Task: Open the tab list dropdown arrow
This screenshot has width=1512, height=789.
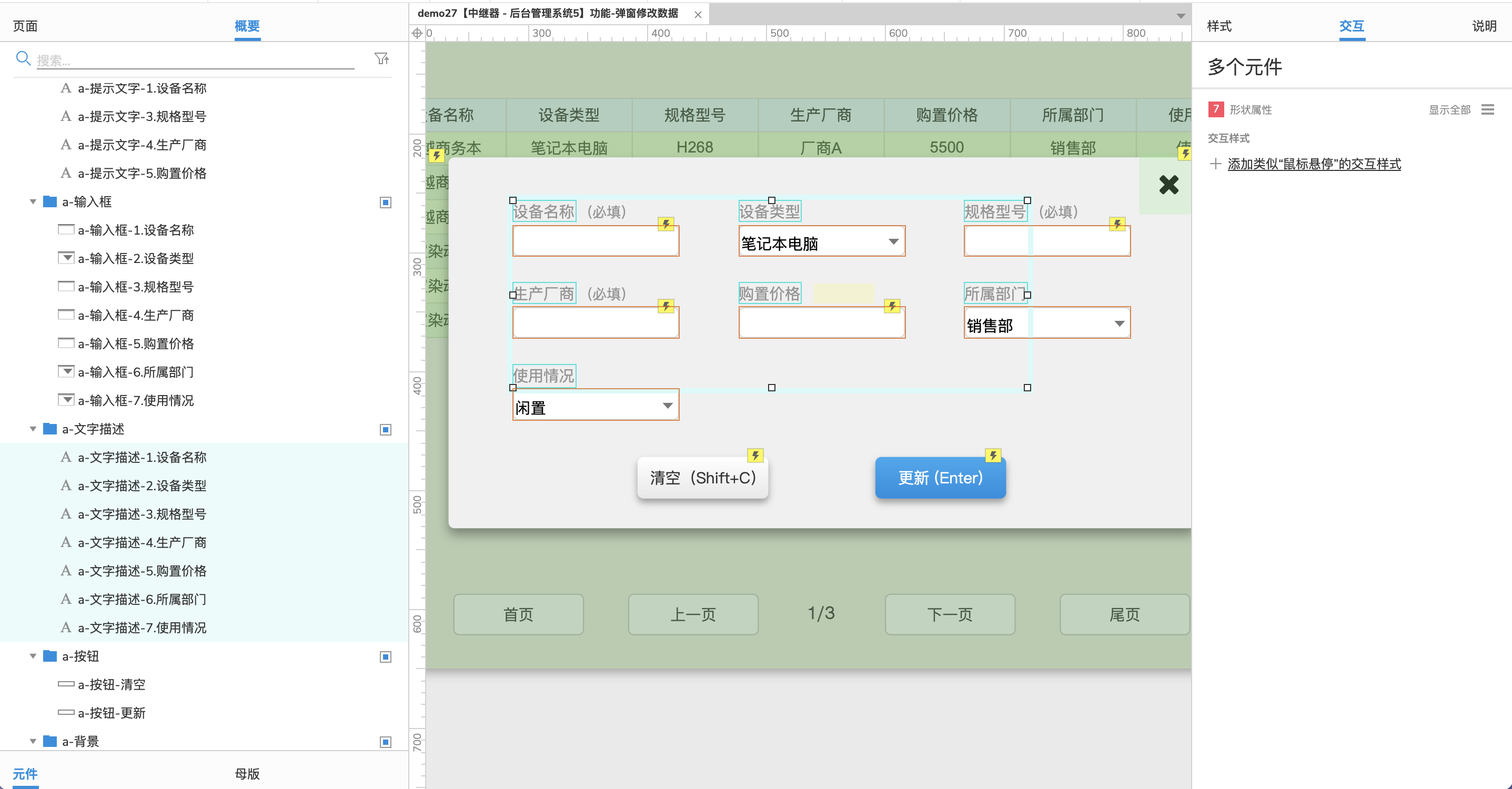Action: [1181, 16]
